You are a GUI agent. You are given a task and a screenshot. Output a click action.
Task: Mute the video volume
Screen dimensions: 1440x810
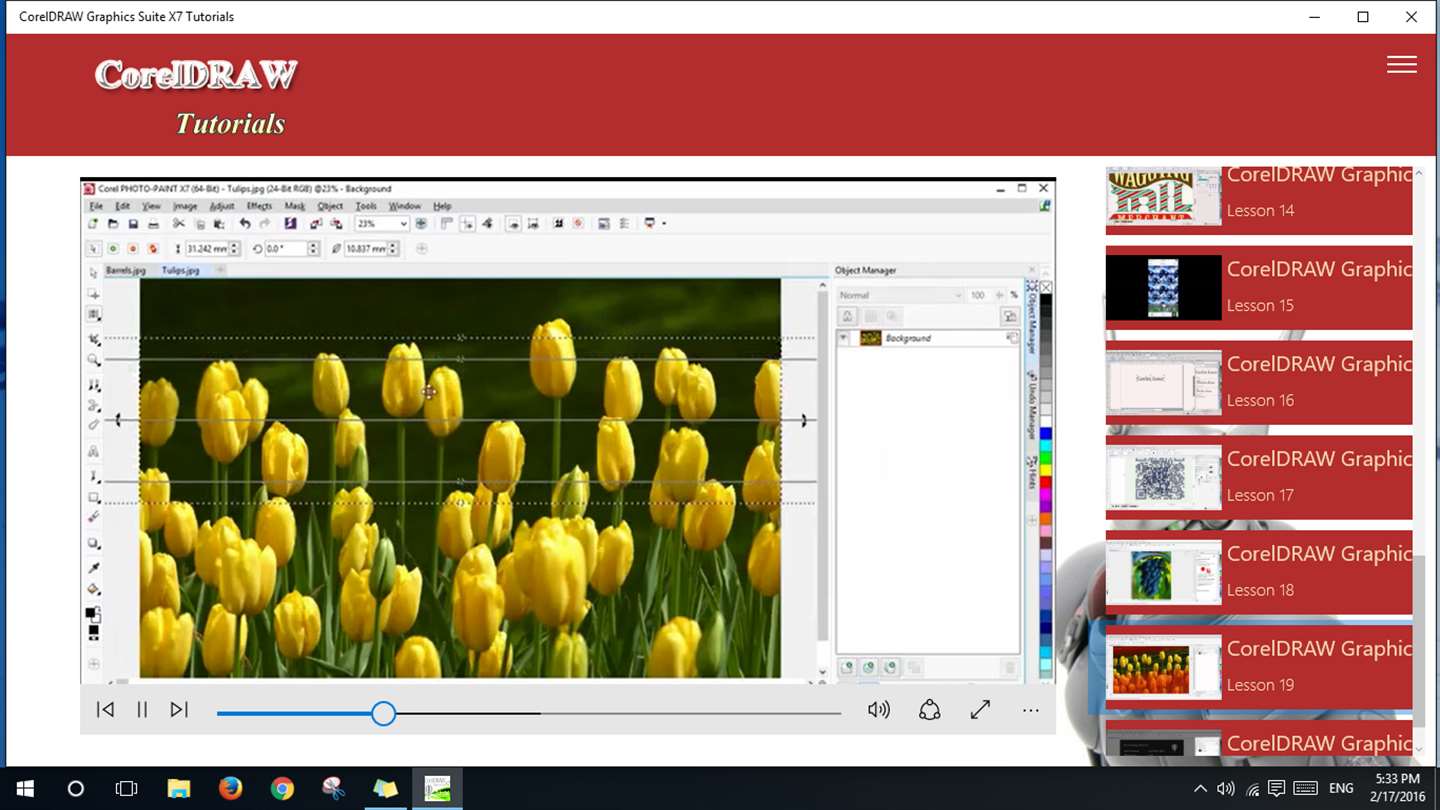879,710
